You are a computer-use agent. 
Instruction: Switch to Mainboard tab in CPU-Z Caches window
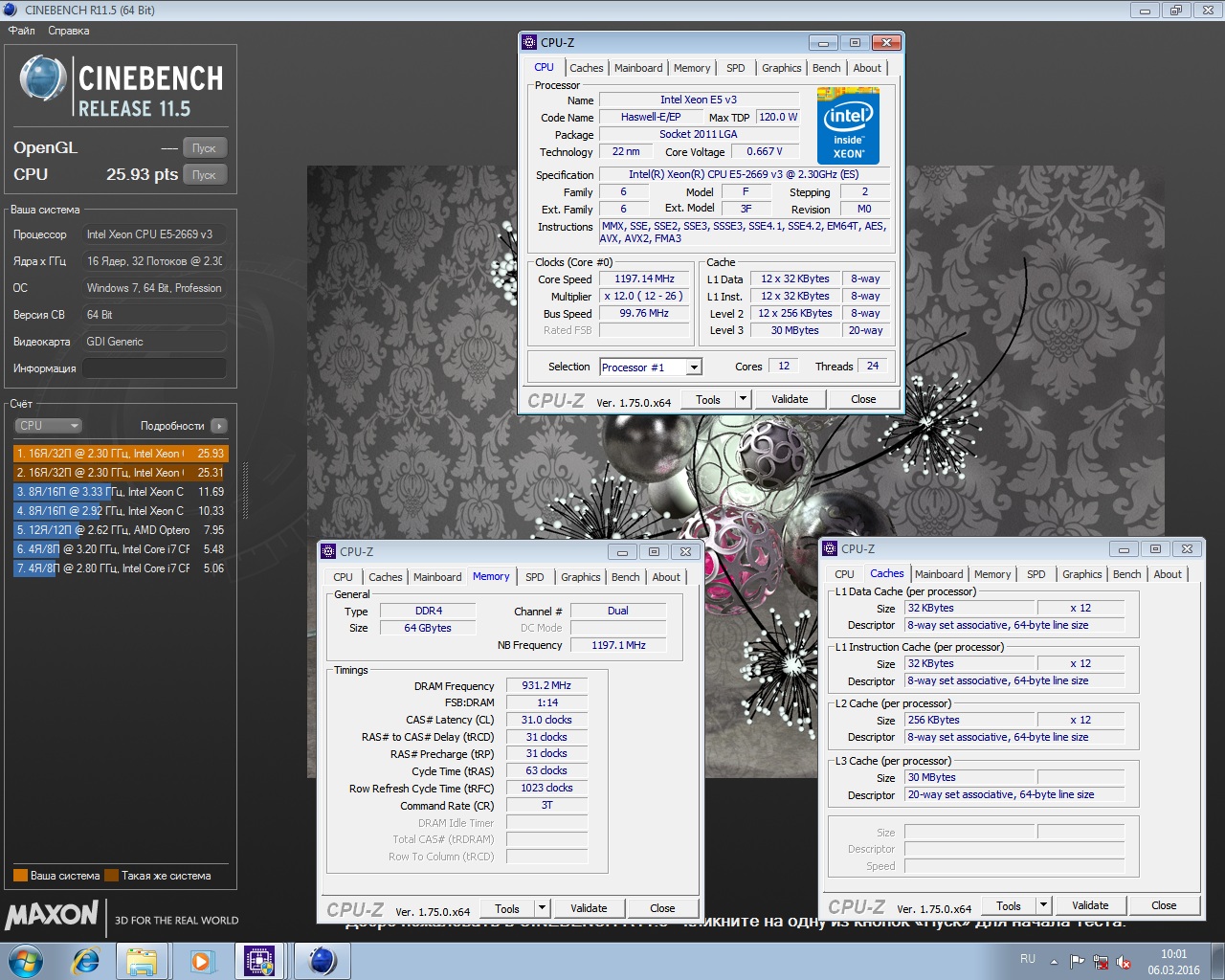tap(939, 574)
